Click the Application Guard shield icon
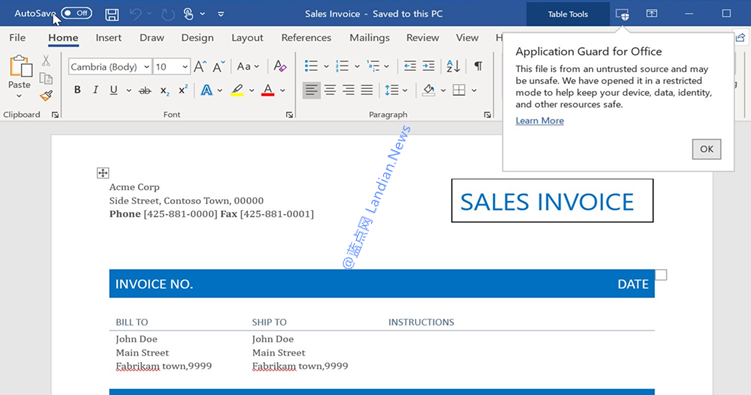 click(x=622, y=14)
